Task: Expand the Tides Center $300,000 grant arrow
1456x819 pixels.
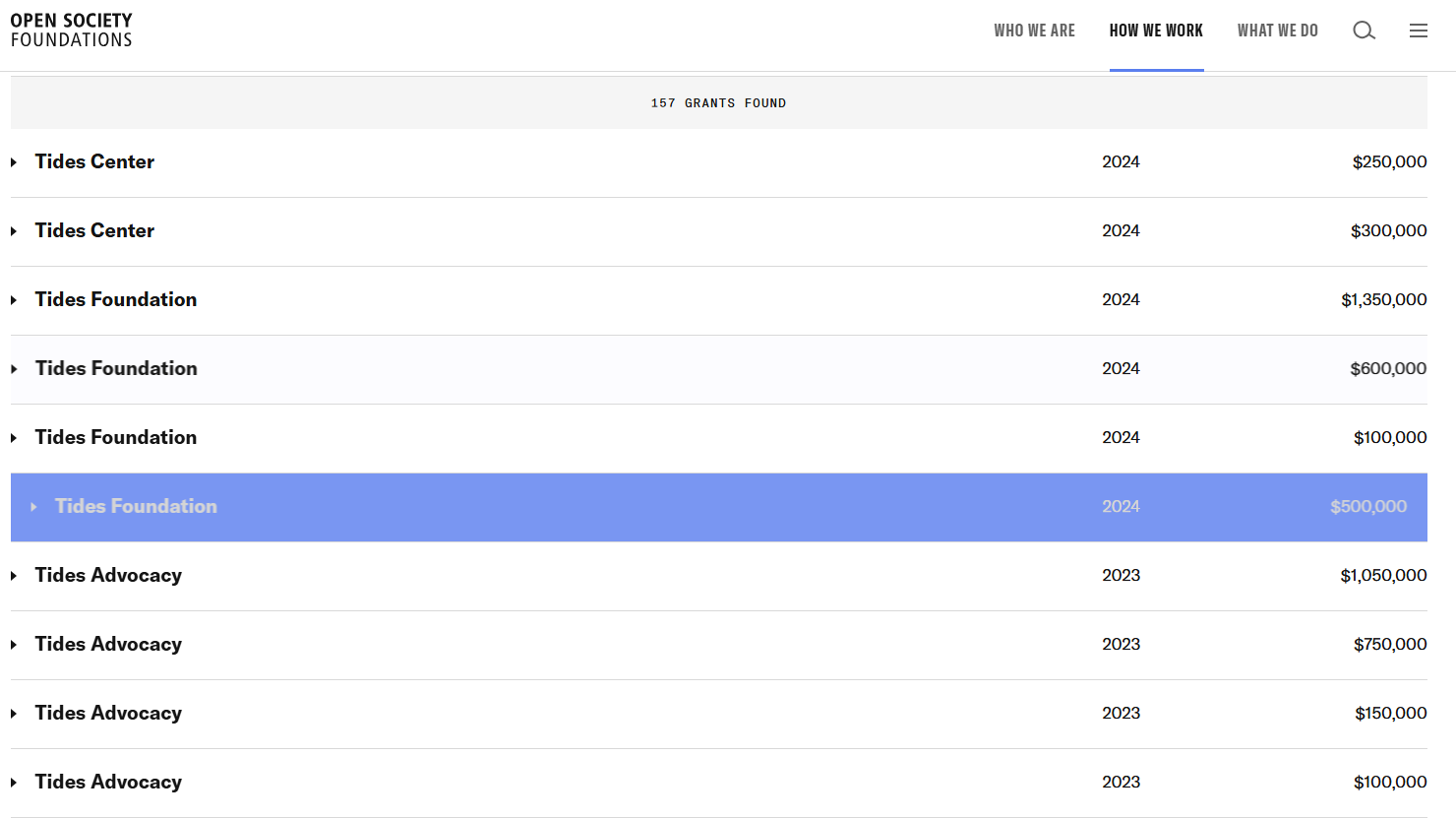Action: [x=14, y=231]
